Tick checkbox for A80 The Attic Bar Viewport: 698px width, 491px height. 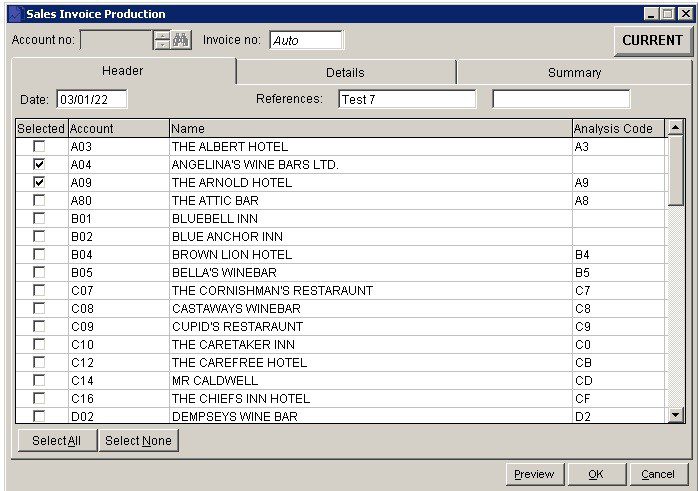pyautogui.click(x=39, y=200)
